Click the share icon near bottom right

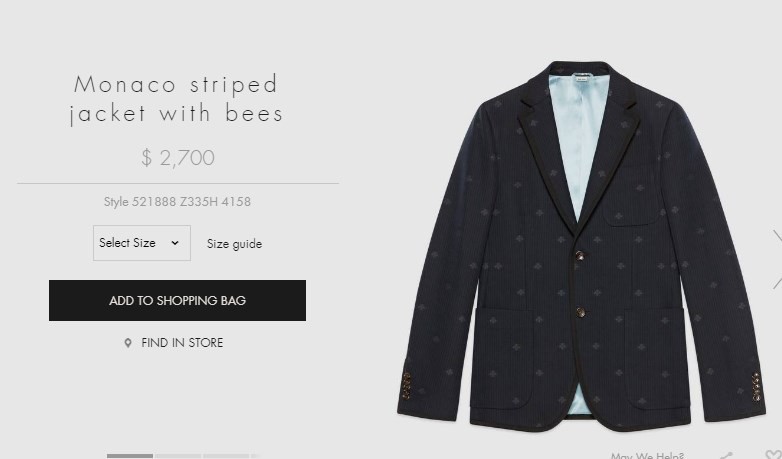click(x=728, y=456)
